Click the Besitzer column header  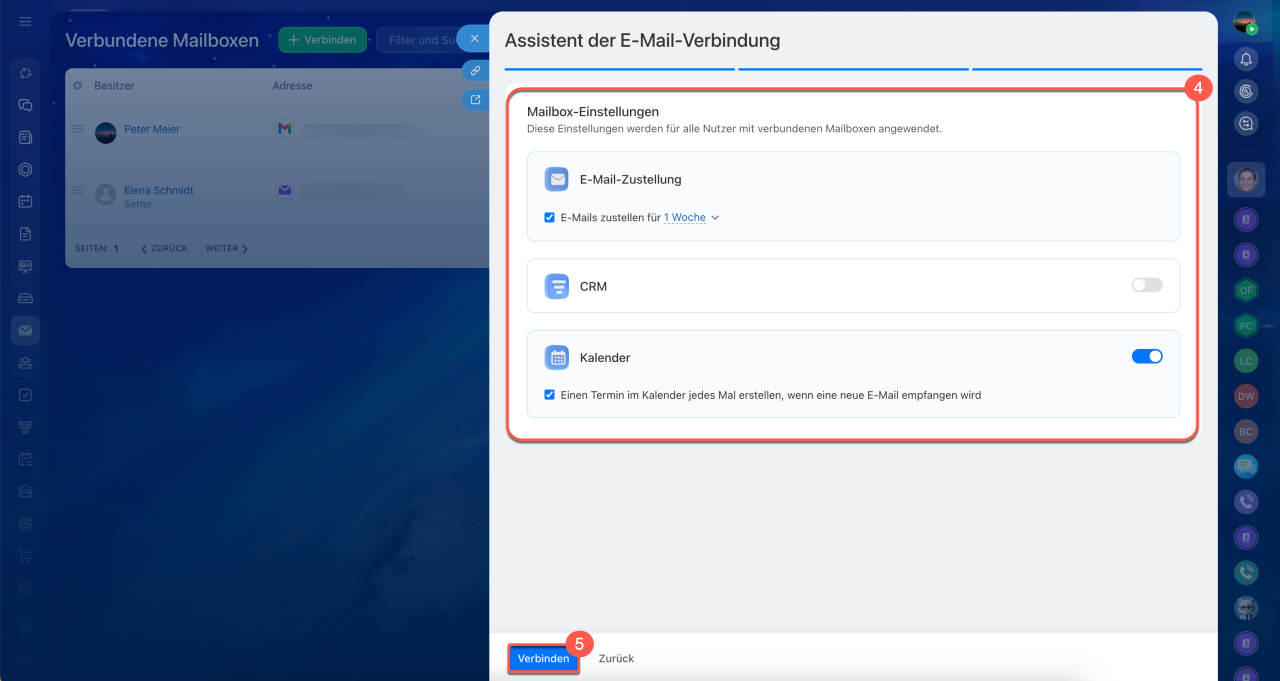click(x=114, y=86)
